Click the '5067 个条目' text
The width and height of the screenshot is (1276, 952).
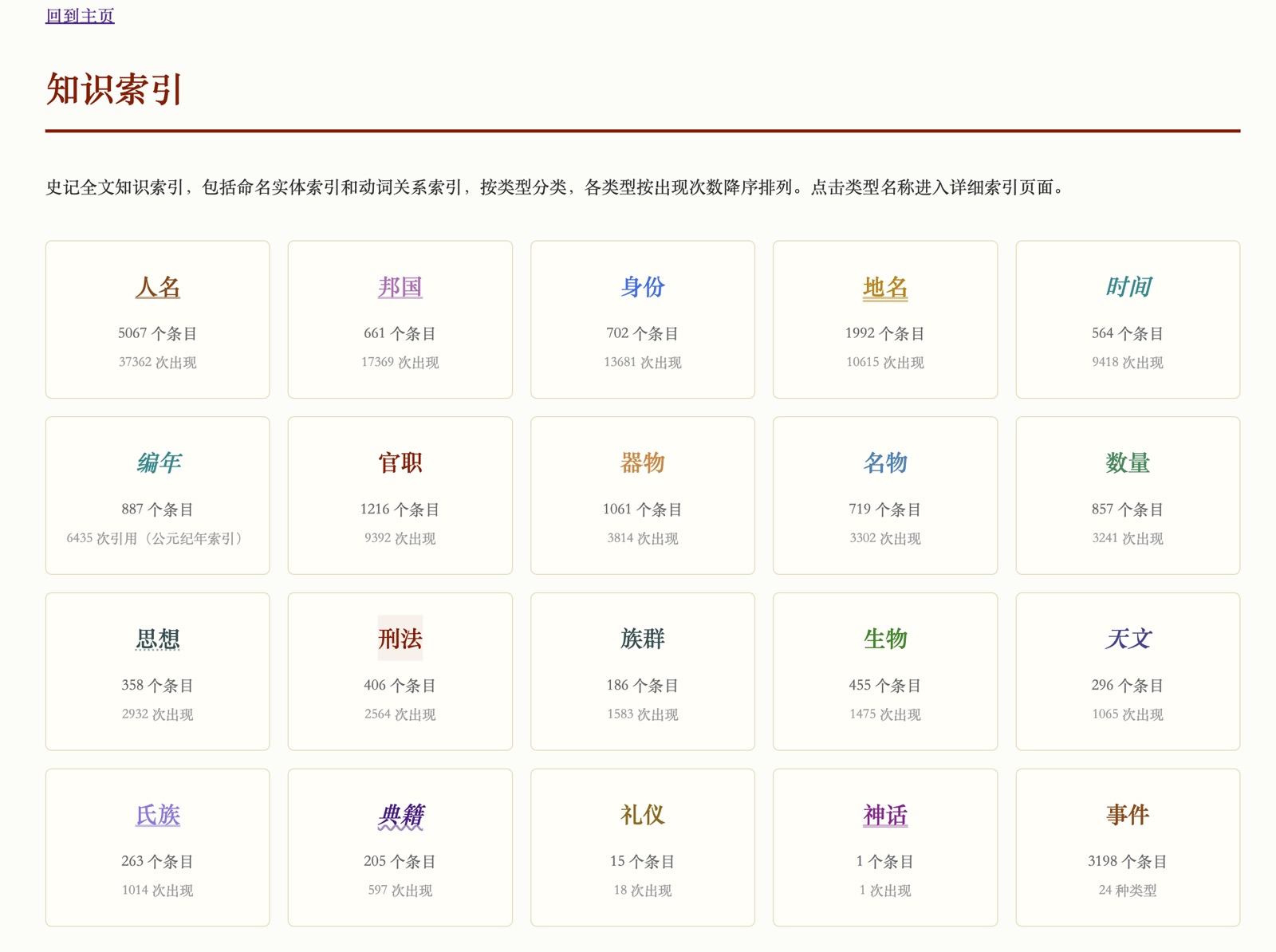pos(158,333)
